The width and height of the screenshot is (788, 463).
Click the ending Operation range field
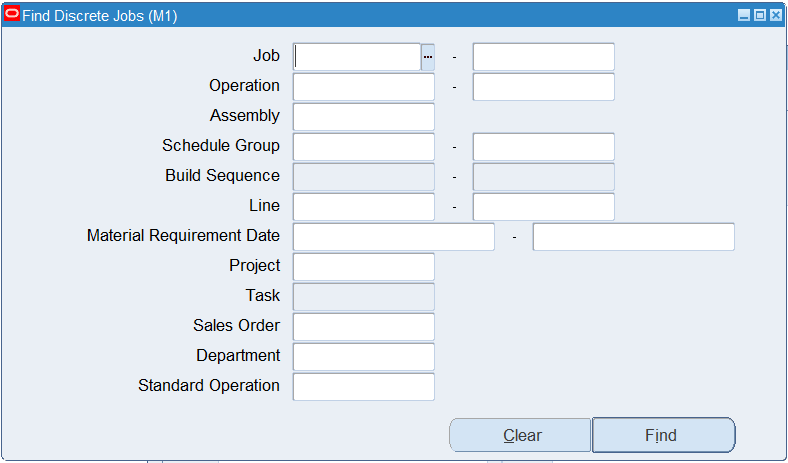point(543,87)
